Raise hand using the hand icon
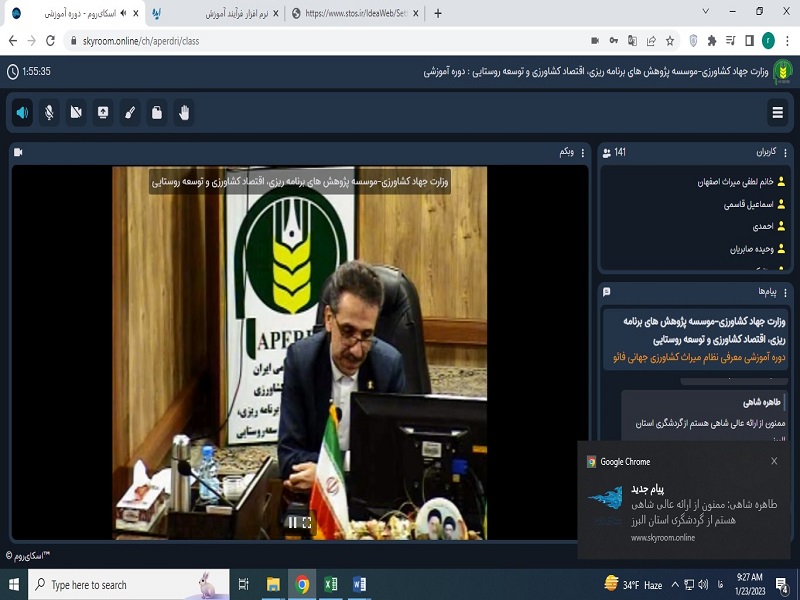 point(184,113)
